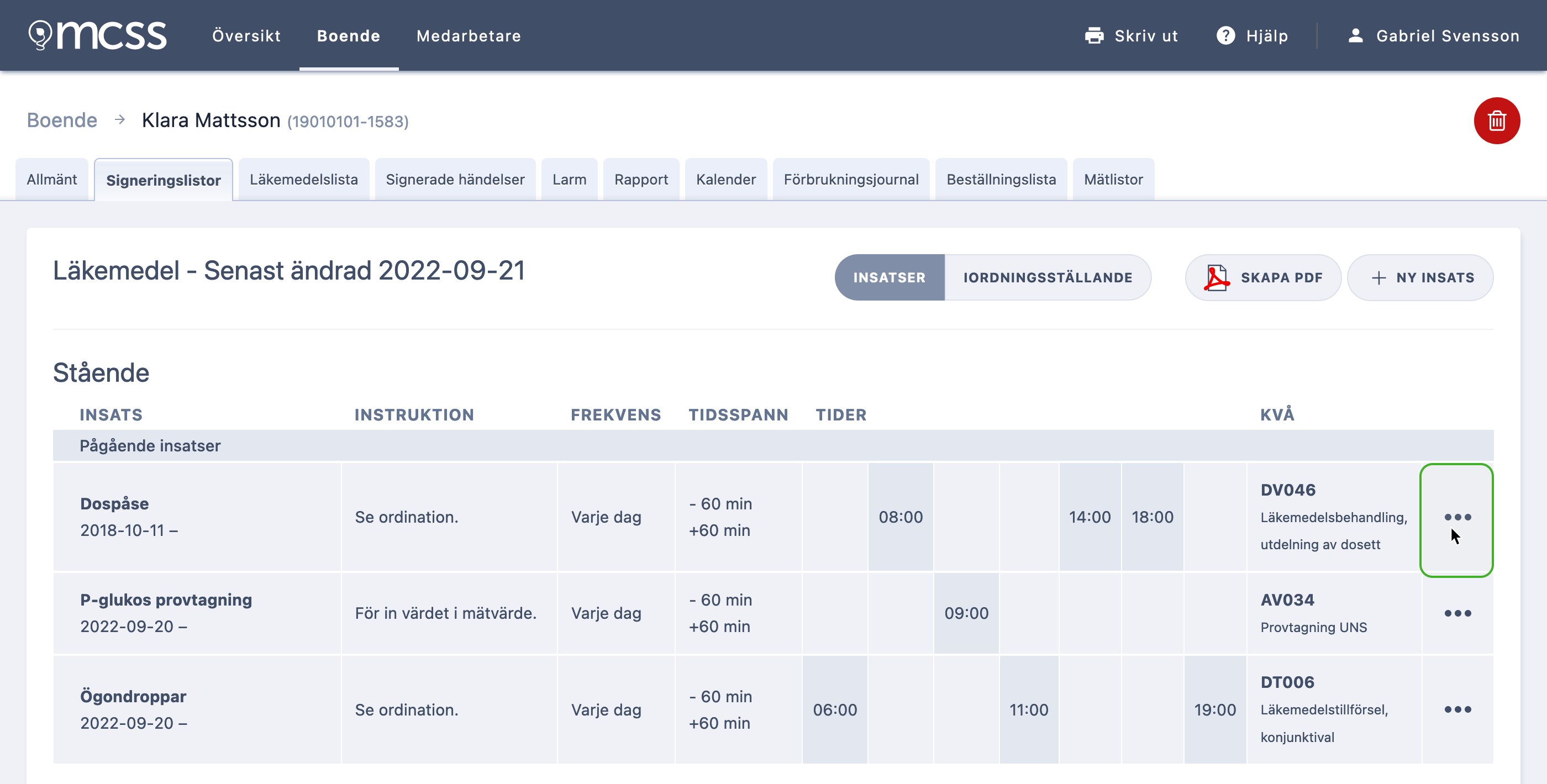The image size is (1547, 784).
Task: Click the 19:00 time cell for Ögondroppar
Action: (x=1215, y=709)
